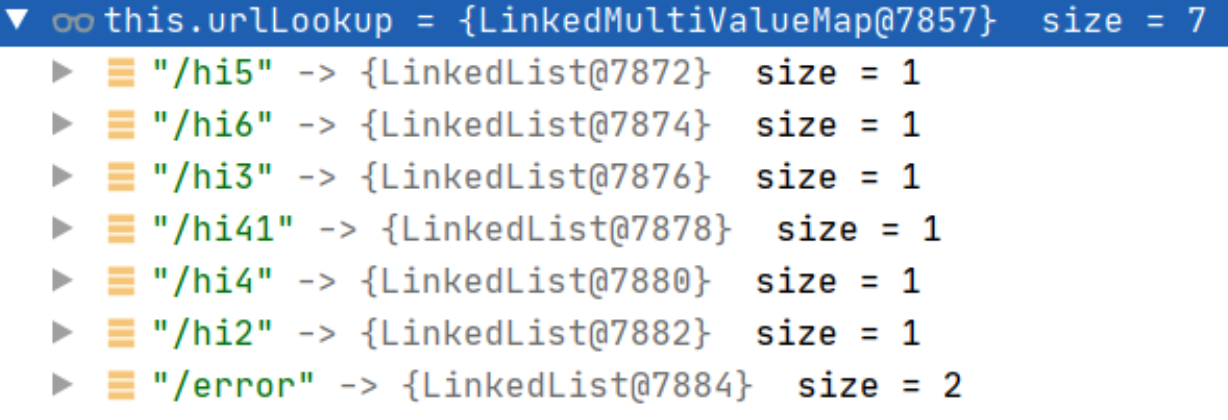This screenshot has width=1228, height=420.
Task: Select the LinkedMultiValueMap@7857 root row
Action: tap(614, 21)
